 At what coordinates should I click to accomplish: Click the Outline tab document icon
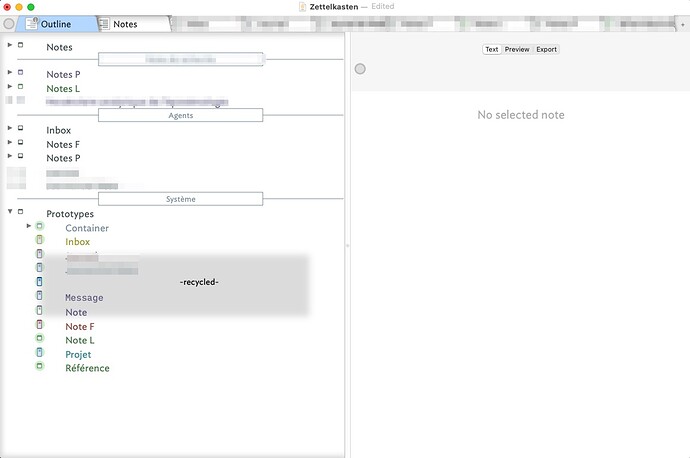[32, 23]
